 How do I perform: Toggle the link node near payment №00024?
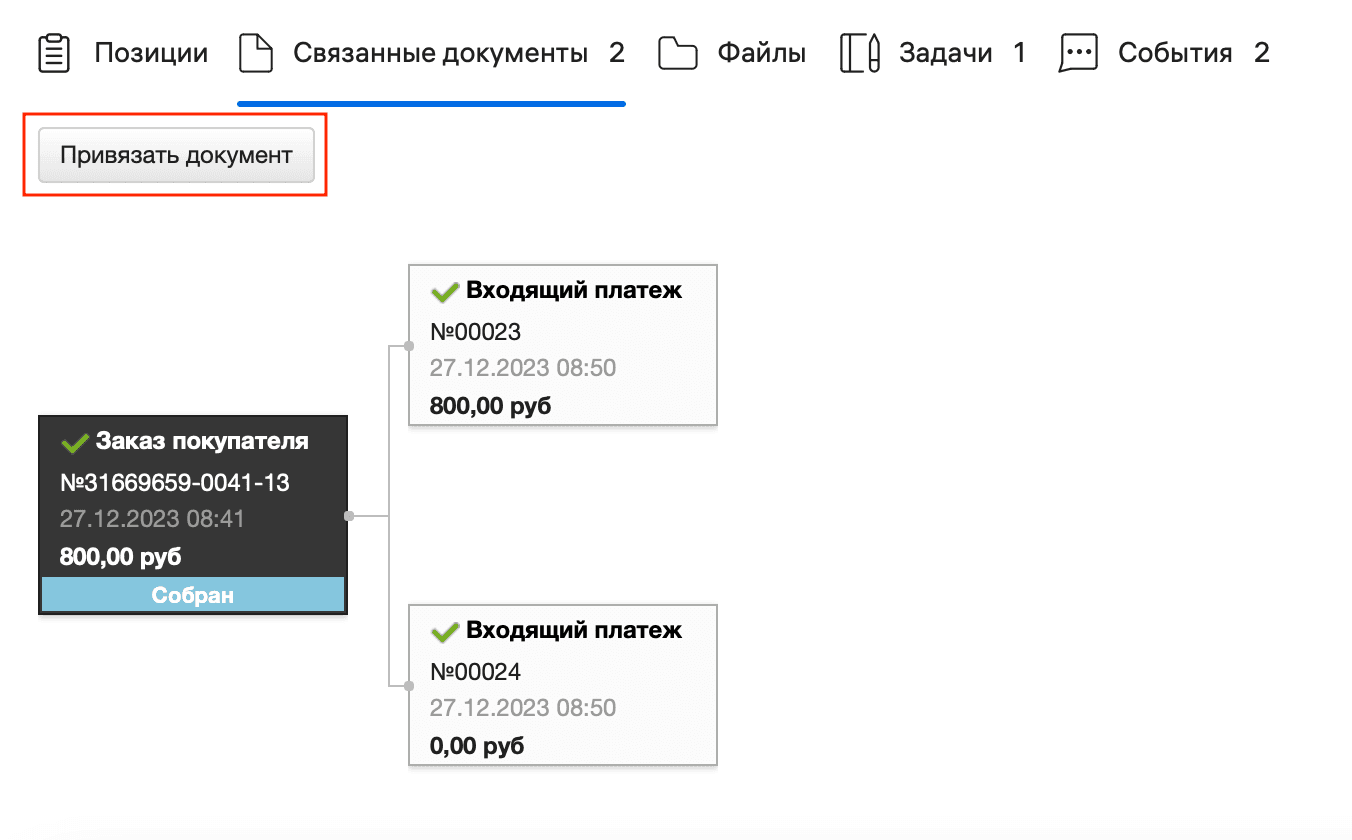click(x=407, y=685)
